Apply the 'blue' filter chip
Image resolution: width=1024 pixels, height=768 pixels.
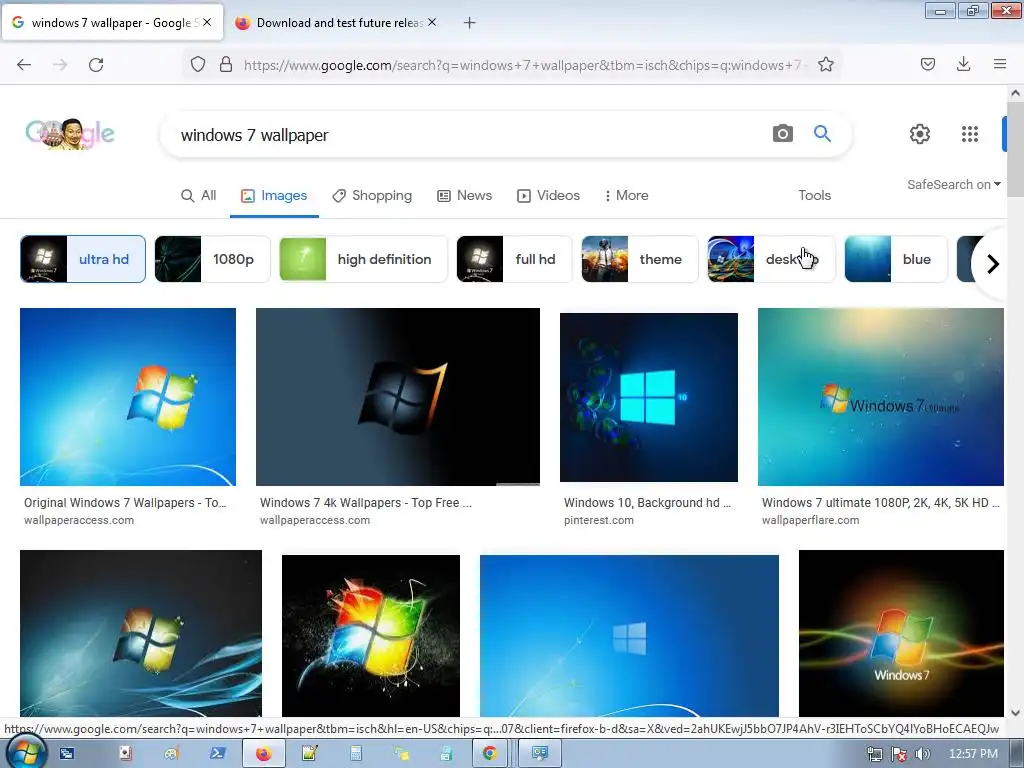tap(896, 259)
